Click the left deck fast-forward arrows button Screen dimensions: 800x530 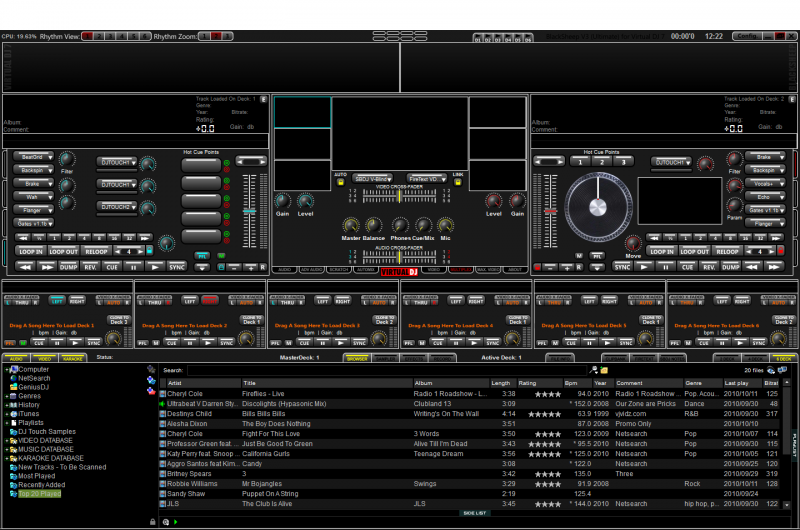coord(46,267)
